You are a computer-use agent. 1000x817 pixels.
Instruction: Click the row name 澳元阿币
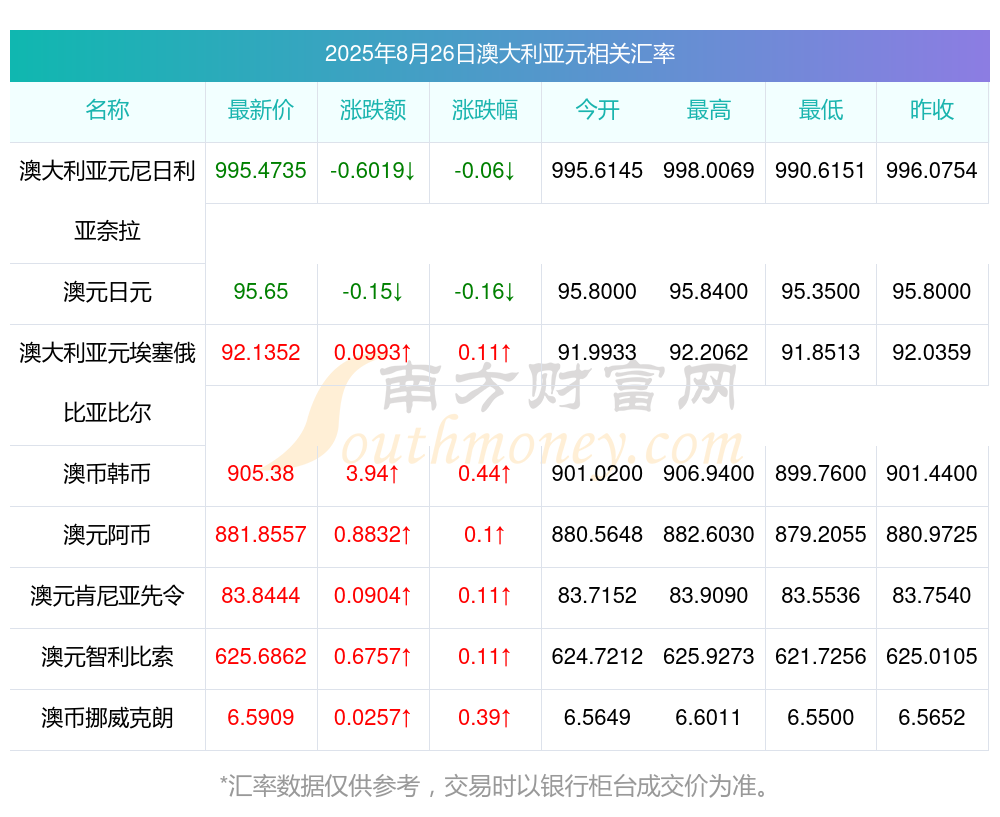click(x=107, y=535)
